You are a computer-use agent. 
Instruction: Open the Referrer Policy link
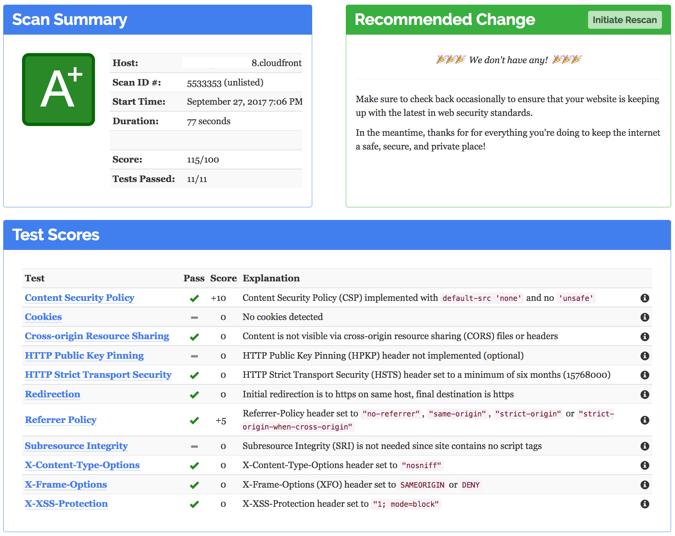coord(61,420)
